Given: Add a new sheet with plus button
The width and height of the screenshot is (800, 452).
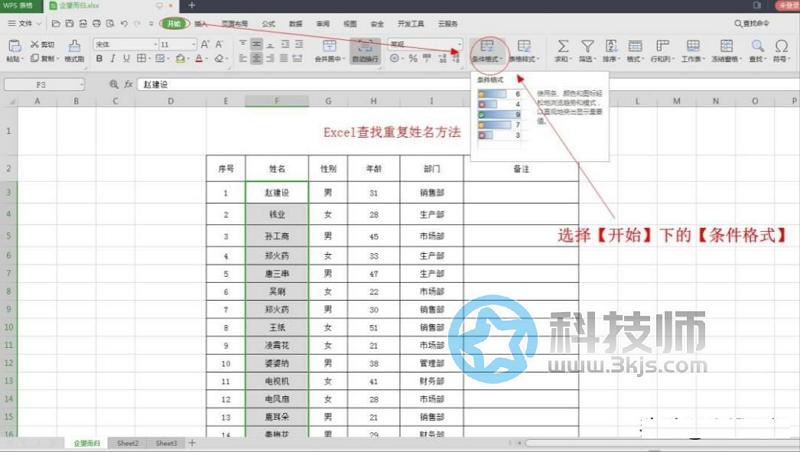Looking at the screenshot, I should pos(192,443).
